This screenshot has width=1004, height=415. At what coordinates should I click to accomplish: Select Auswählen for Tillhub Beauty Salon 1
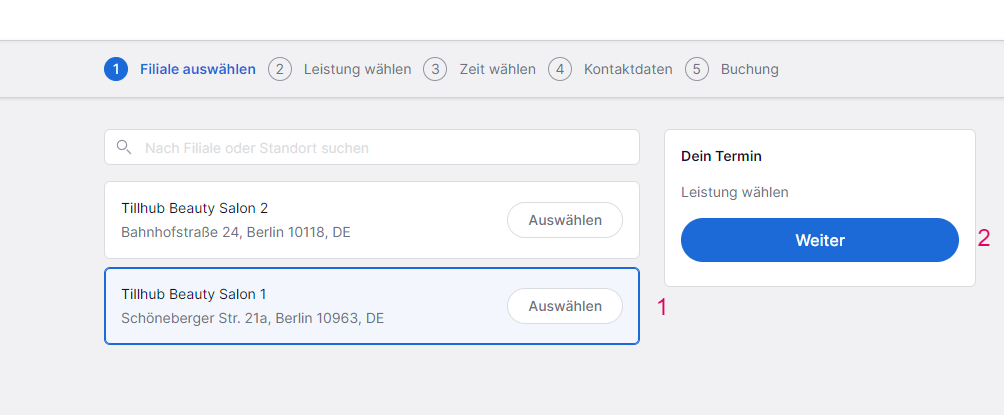point(565,306)
